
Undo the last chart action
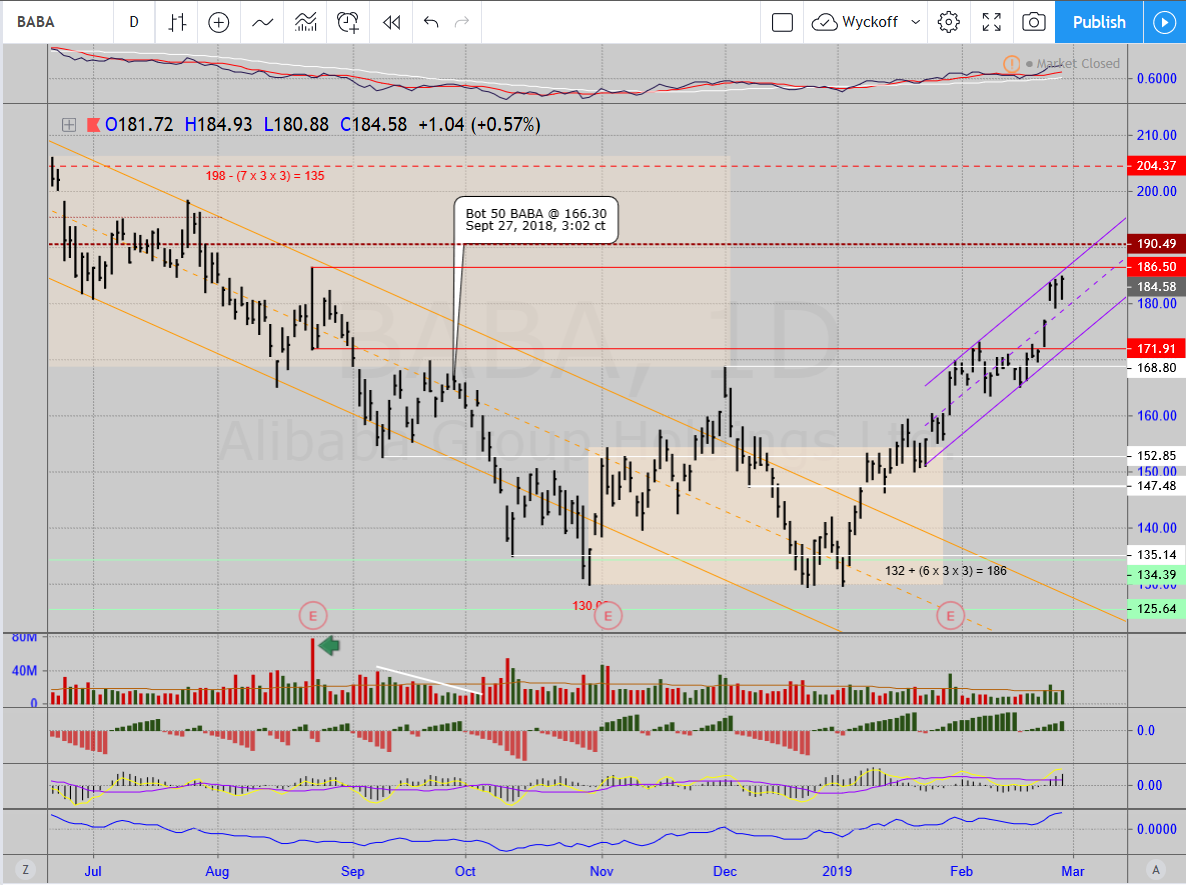[431, 22]
